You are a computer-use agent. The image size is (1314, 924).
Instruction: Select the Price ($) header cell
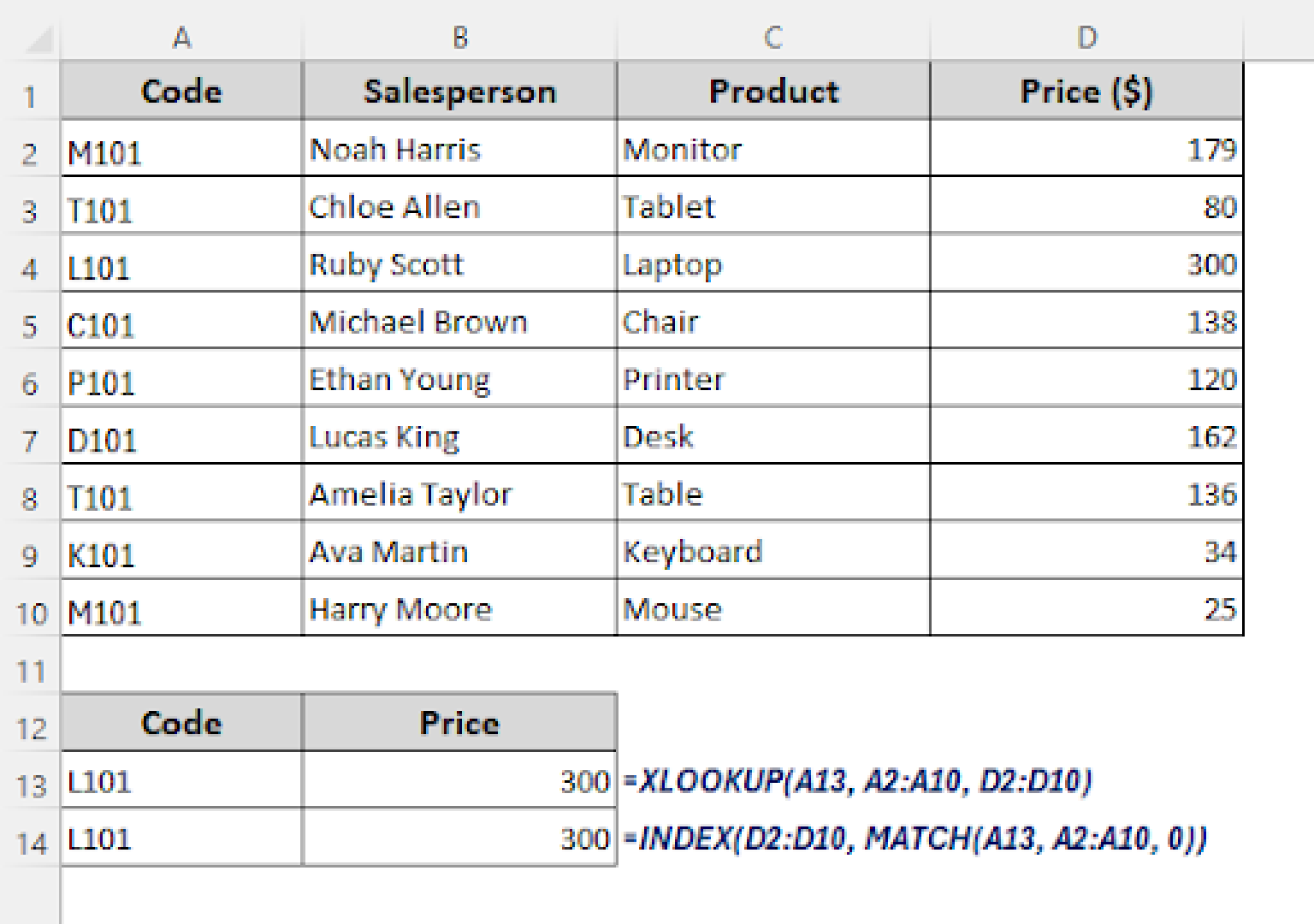1086,91
